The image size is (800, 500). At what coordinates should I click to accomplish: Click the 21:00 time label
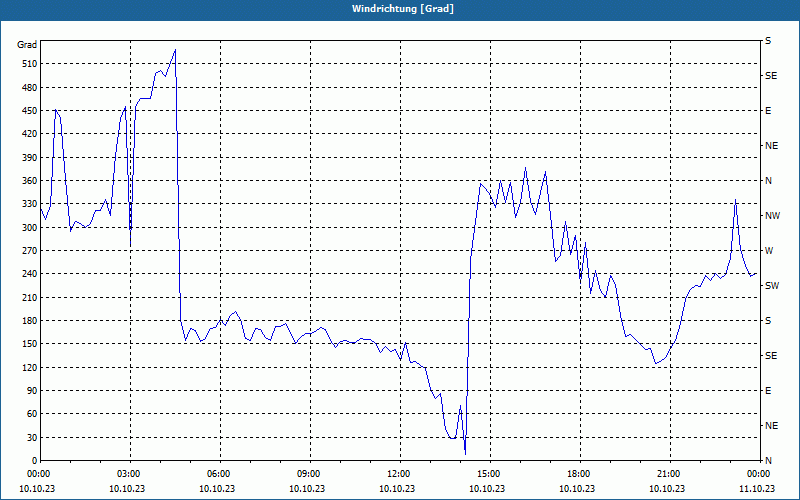tap(668, 473)
